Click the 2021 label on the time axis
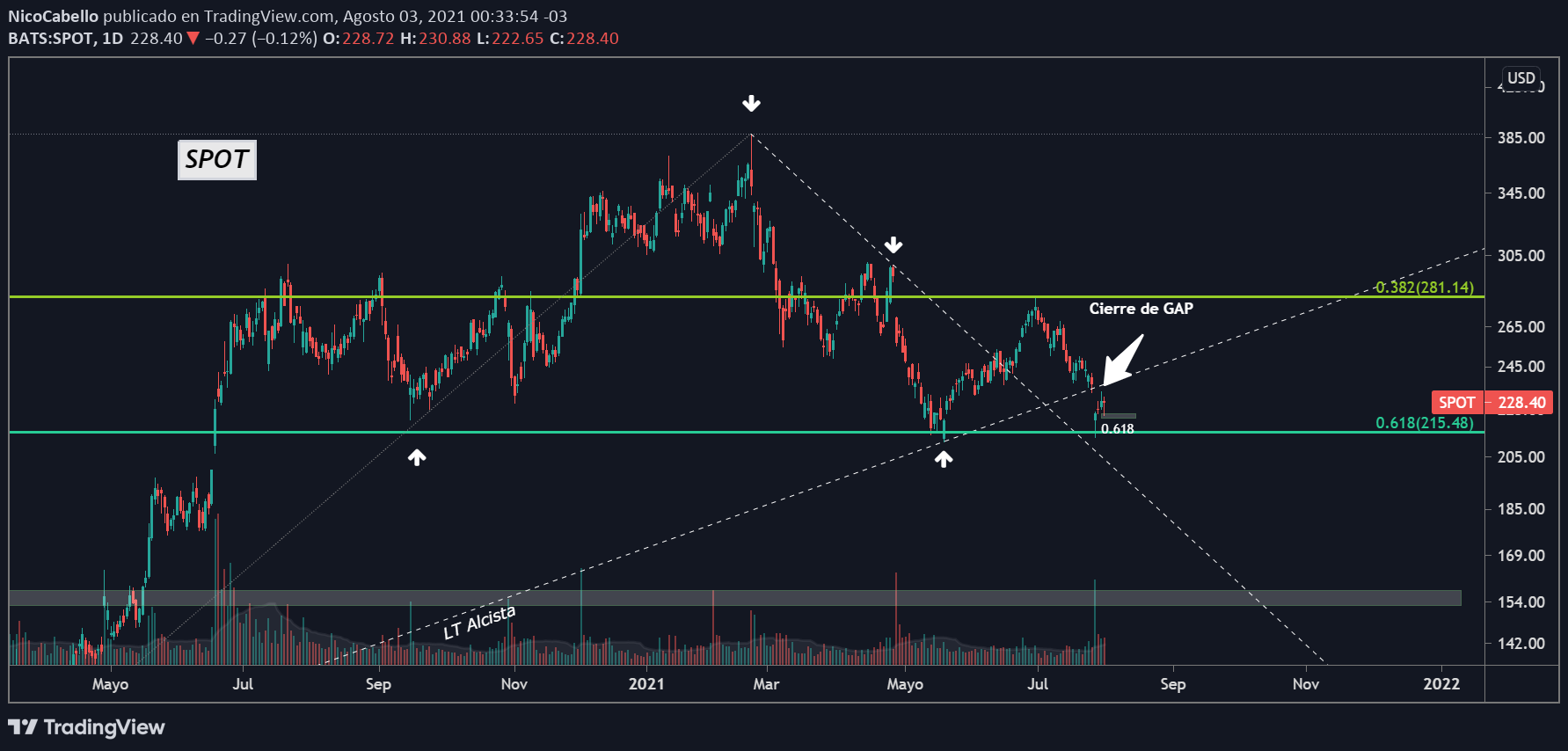The width and height of the screenshot is (1568, 751). pos(646,684)
